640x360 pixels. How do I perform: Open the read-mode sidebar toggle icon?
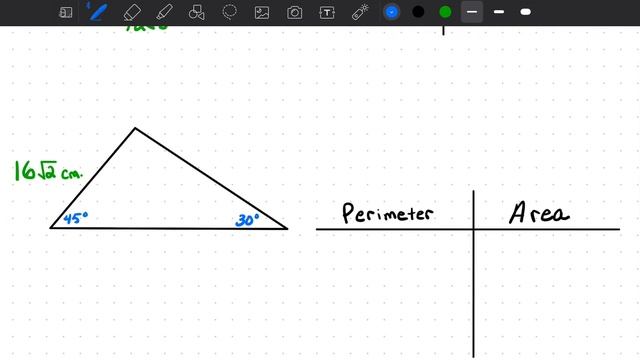[65, 12]
